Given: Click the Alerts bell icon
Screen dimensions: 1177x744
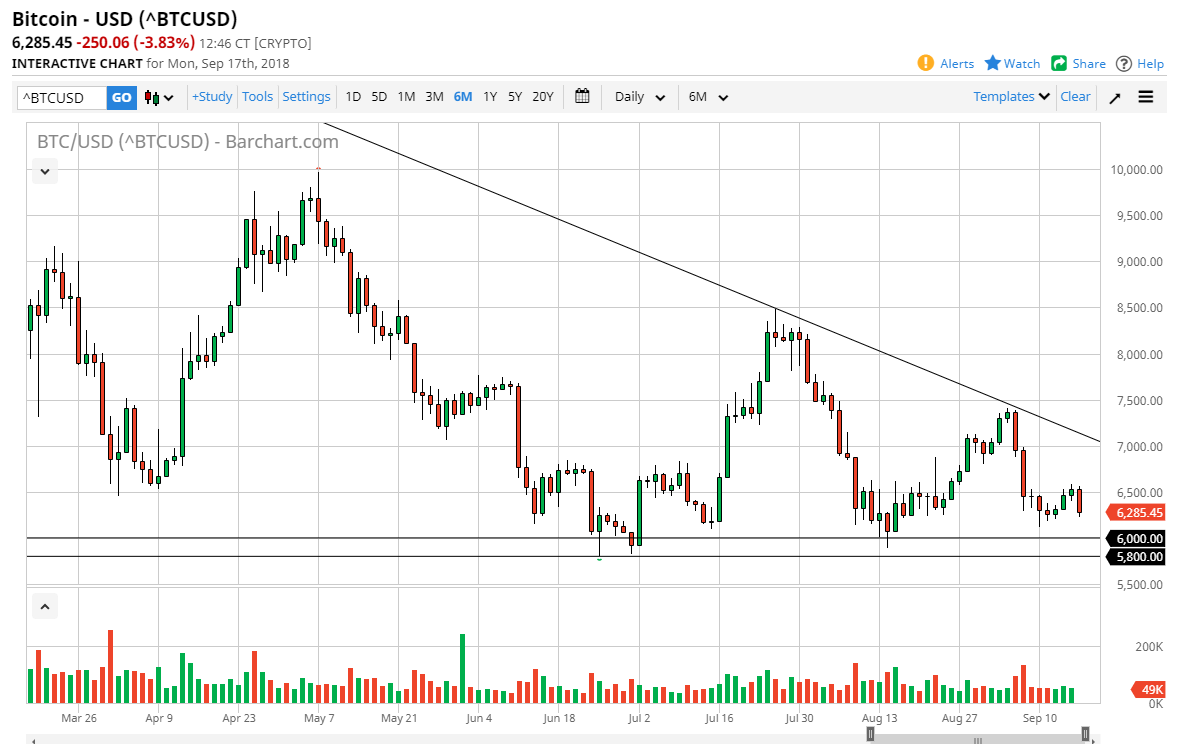Looking at the screenshot, I should (923, 63).
